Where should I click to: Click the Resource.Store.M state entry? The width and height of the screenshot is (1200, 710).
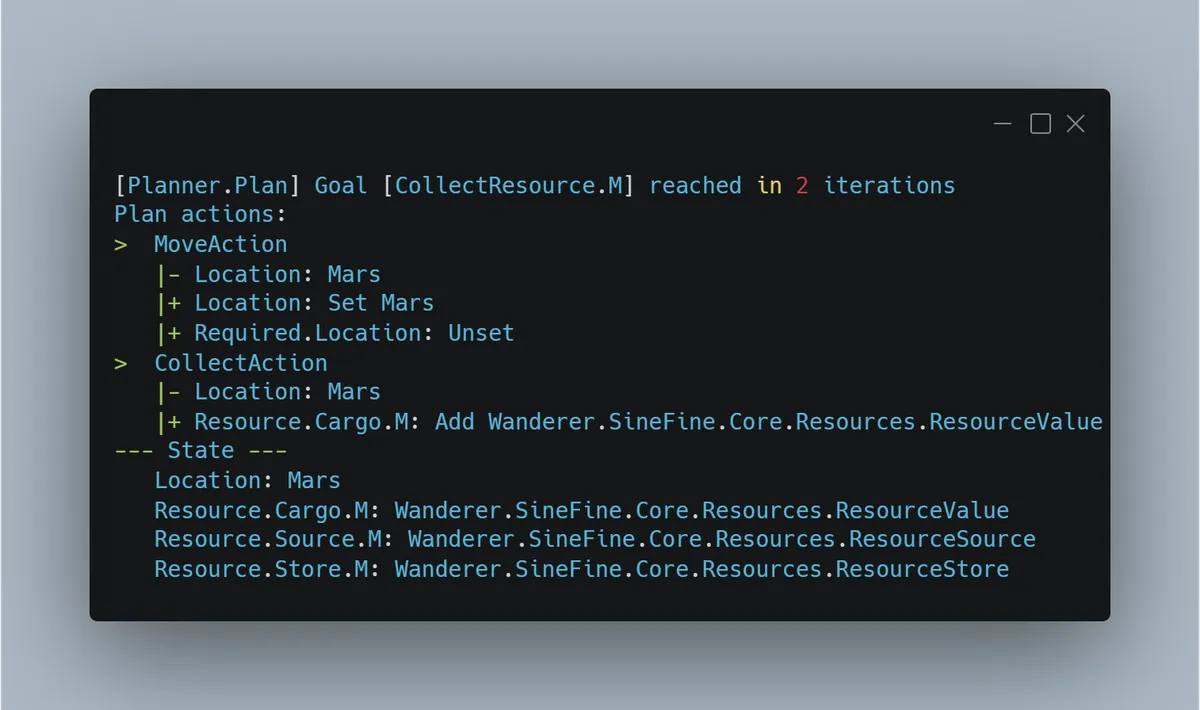click(581, 570)
